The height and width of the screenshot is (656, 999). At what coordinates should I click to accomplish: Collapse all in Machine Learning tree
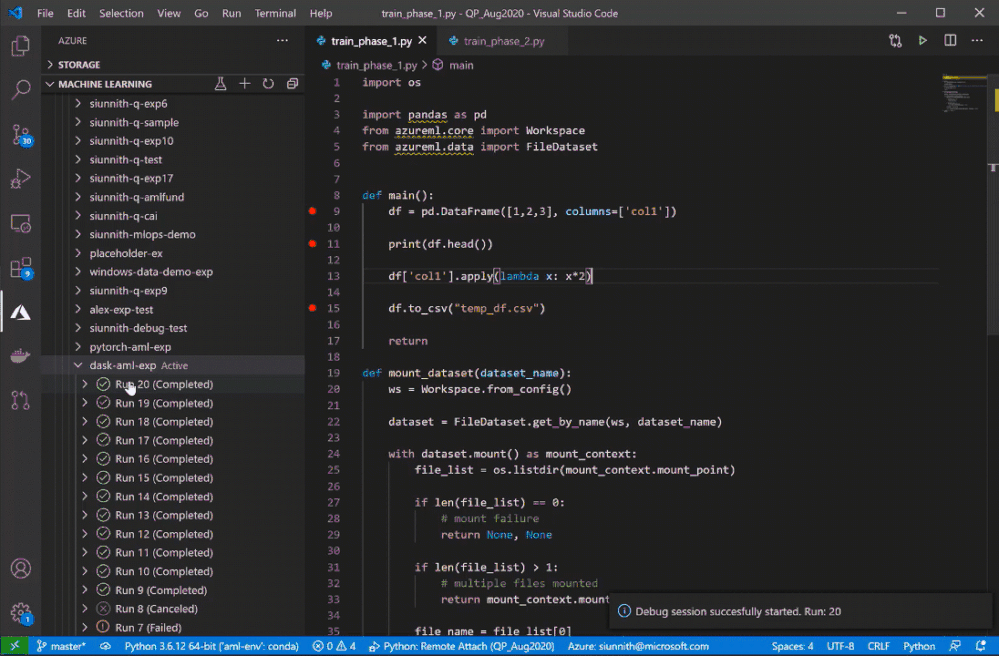(292, 84)
